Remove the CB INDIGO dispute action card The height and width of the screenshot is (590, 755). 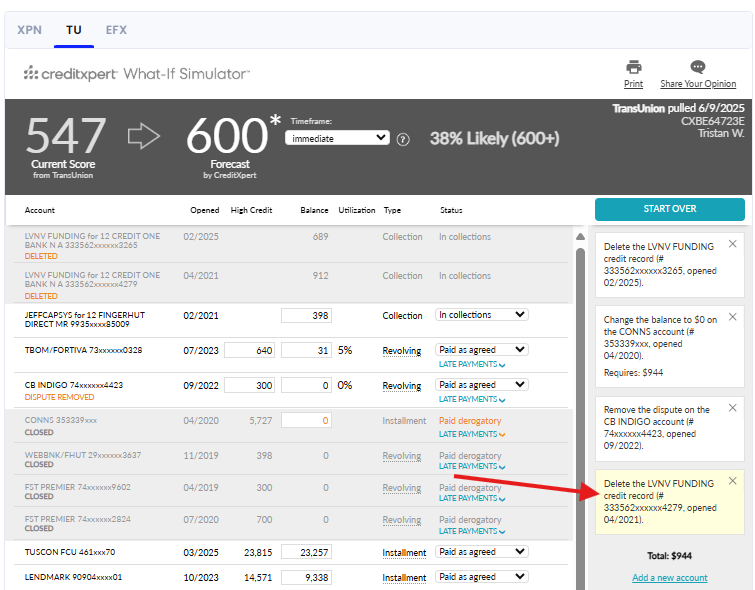pos(732,408)
